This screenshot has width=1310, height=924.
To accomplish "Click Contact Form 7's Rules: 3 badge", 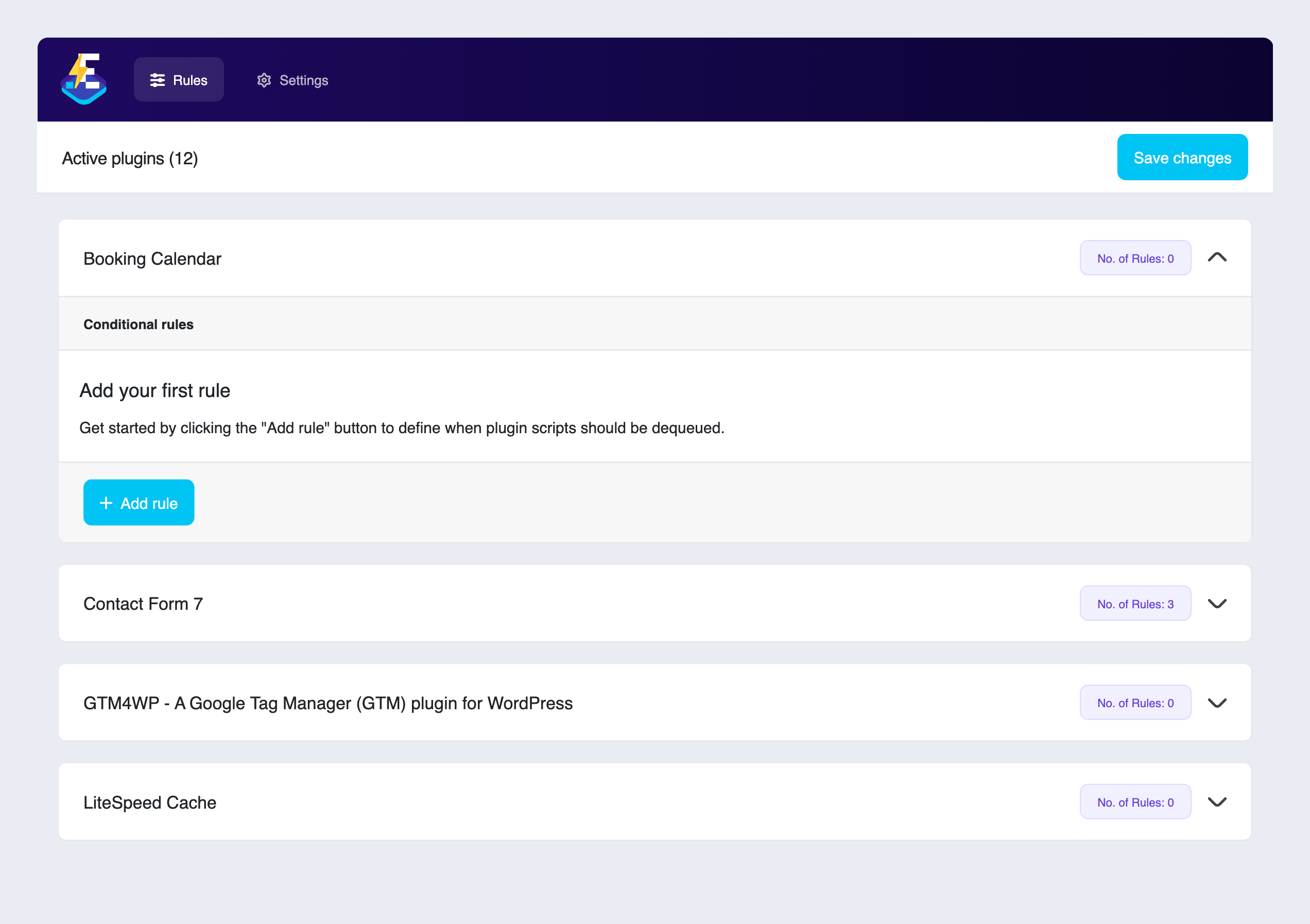I will point(1135,604).
